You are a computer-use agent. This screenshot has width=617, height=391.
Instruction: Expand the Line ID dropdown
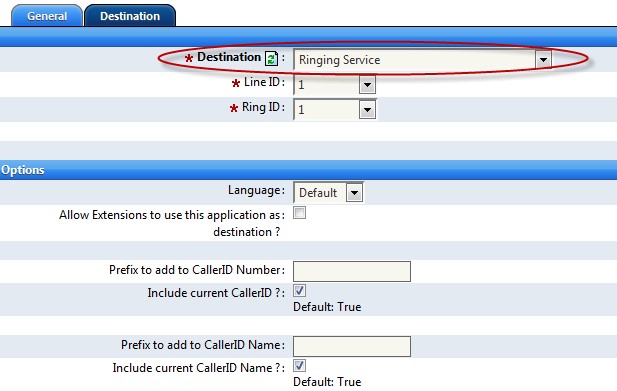pyautogui.click(x=367, y=85)
